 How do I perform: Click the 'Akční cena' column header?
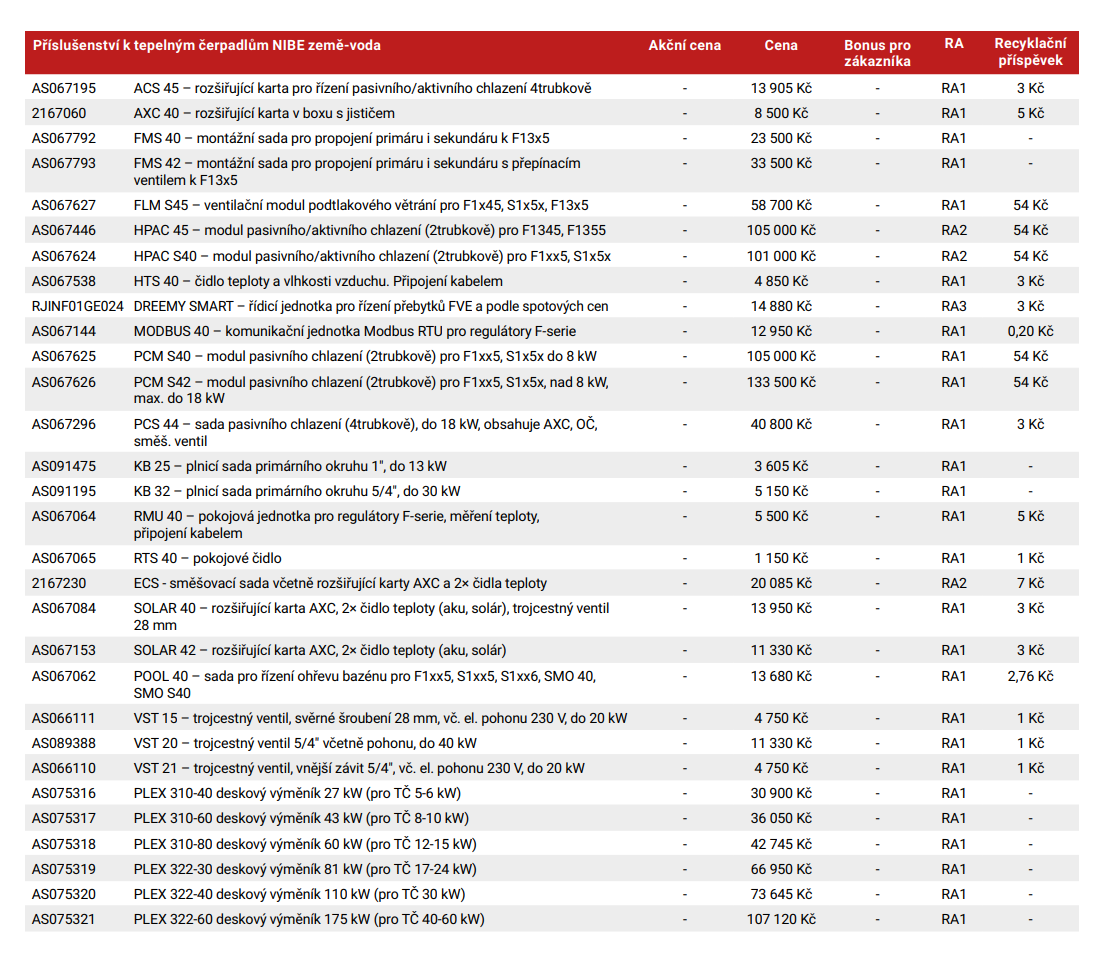pos(684,45)
